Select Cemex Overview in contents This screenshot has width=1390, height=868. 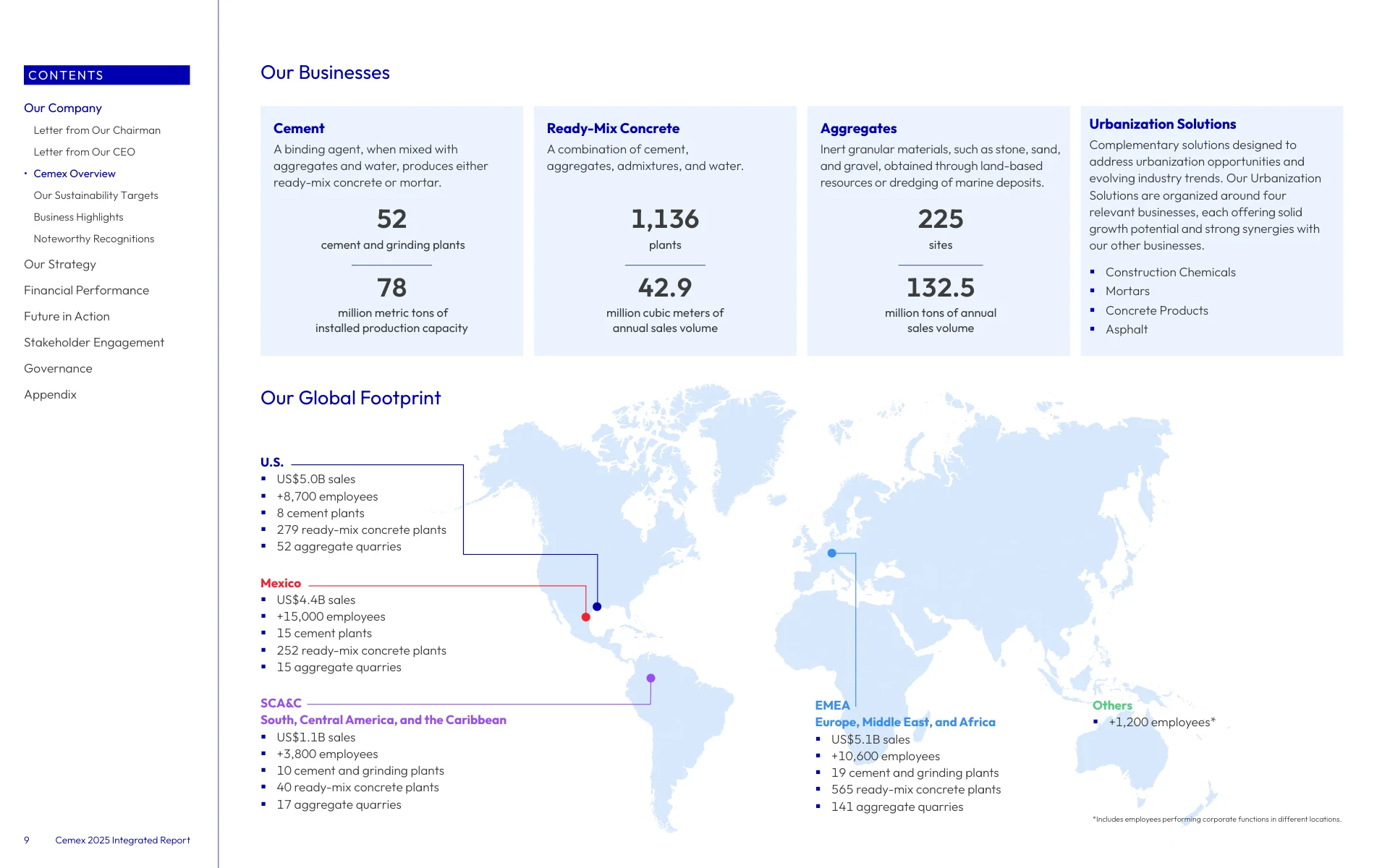click(x=75, y=174)
